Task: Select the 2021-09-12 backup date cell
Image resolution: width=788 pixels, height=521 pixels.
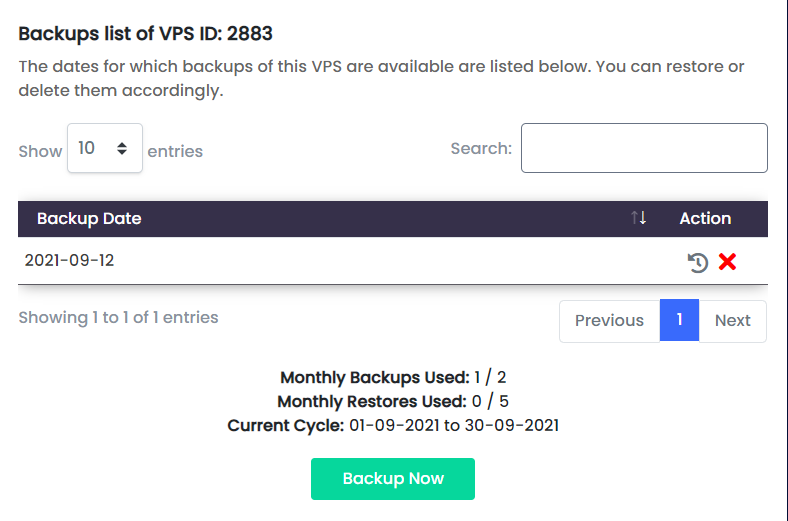Action: coord(69,260)
